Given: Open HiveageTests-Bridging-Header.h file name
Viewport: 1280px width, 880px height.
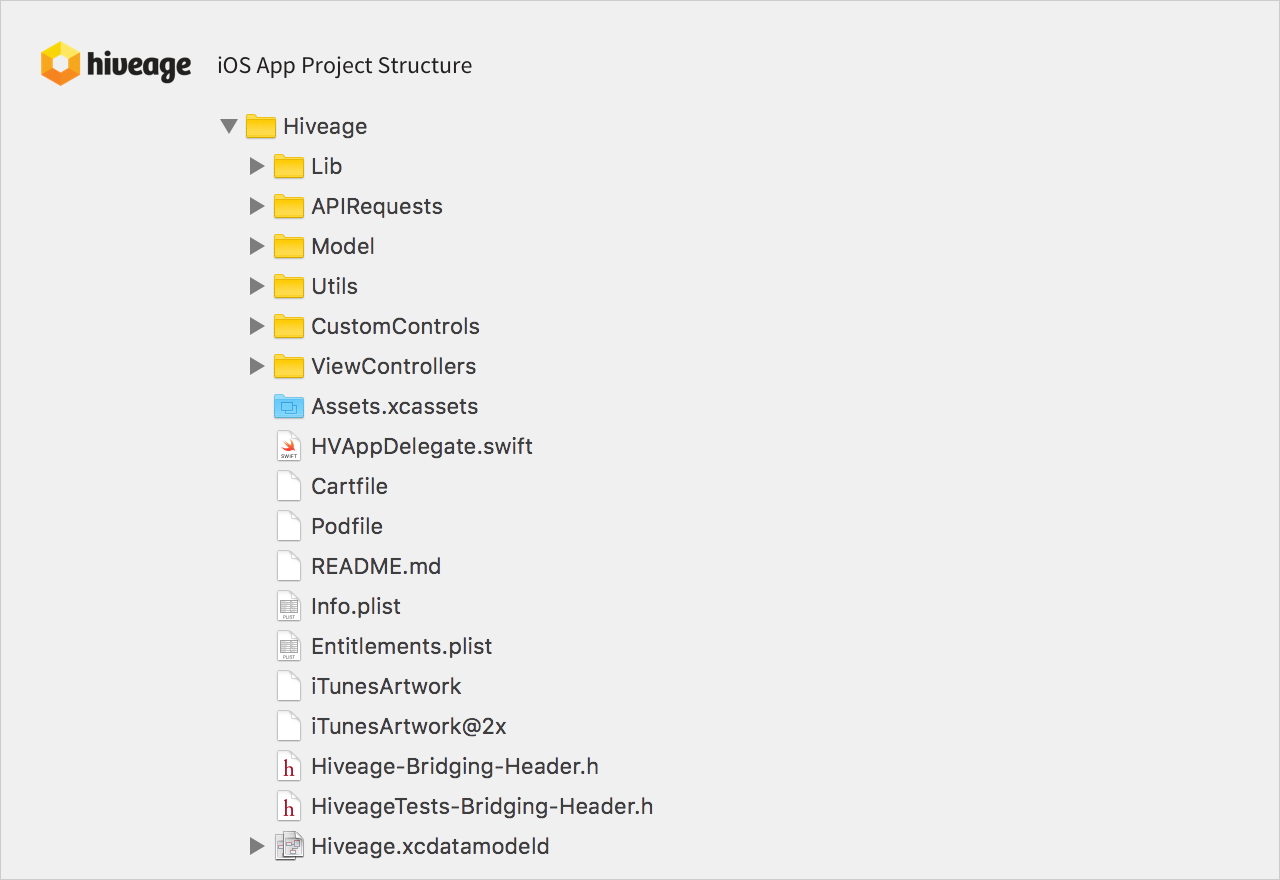Looking at the screenshot, I should click(482, 806).
